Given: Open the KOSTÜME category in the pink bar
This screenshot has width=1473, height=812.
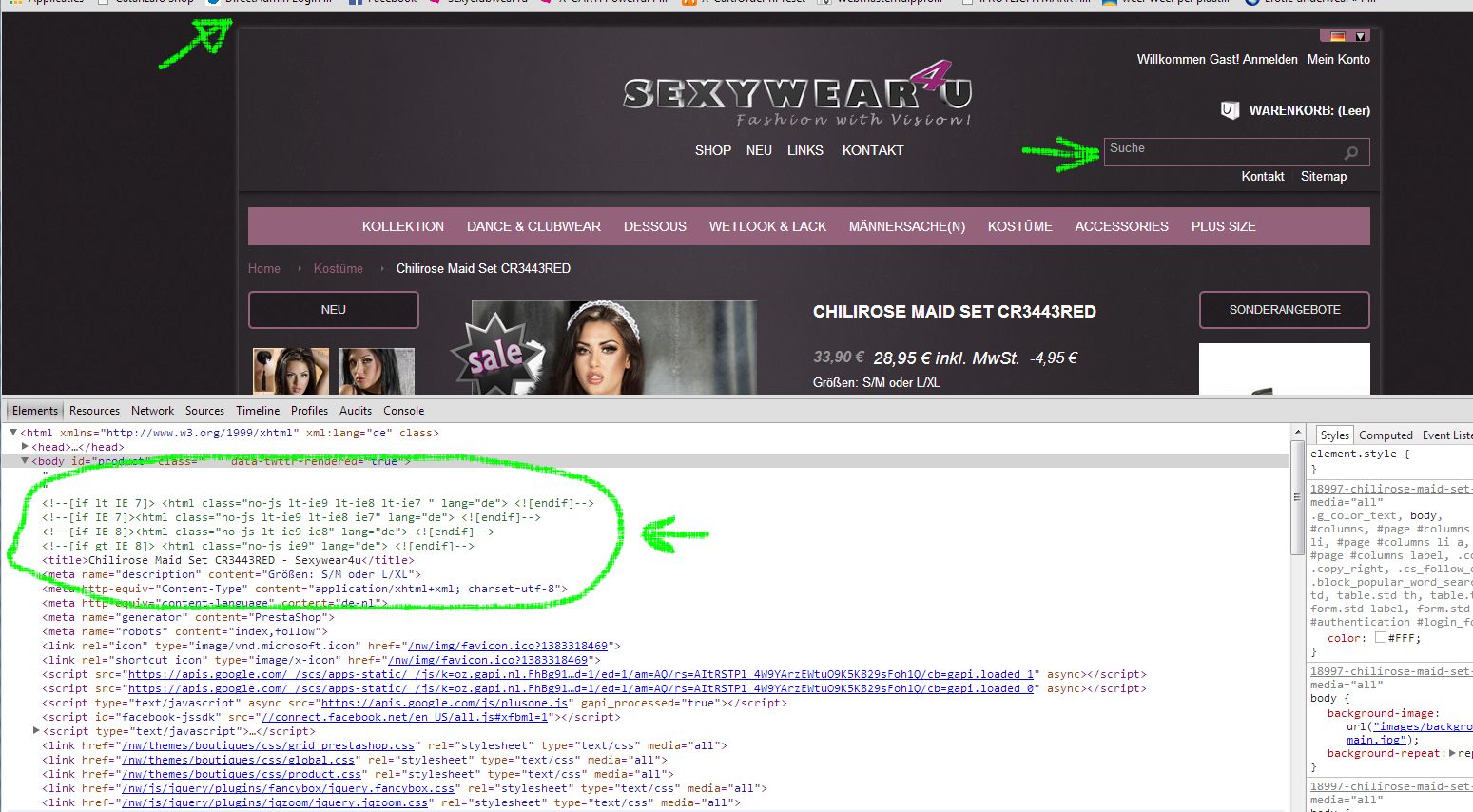Looking at the screenshot, I should (x=1020, y=226).
